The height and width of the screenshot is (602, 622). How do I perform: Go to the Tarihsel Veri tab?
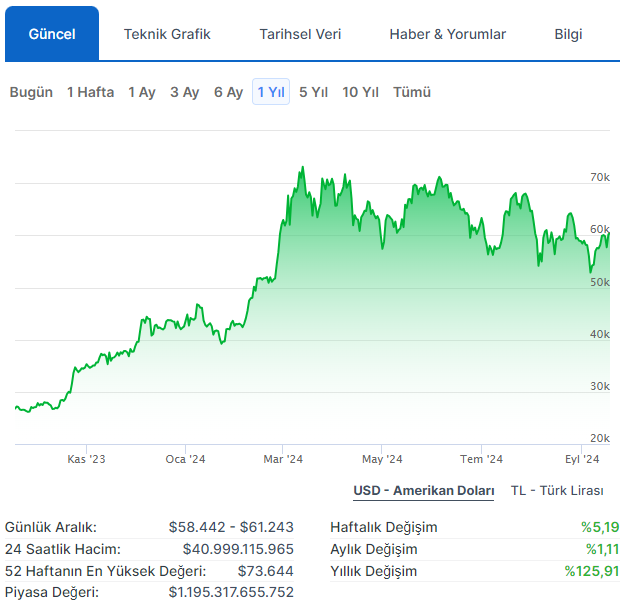coord(300,34)
